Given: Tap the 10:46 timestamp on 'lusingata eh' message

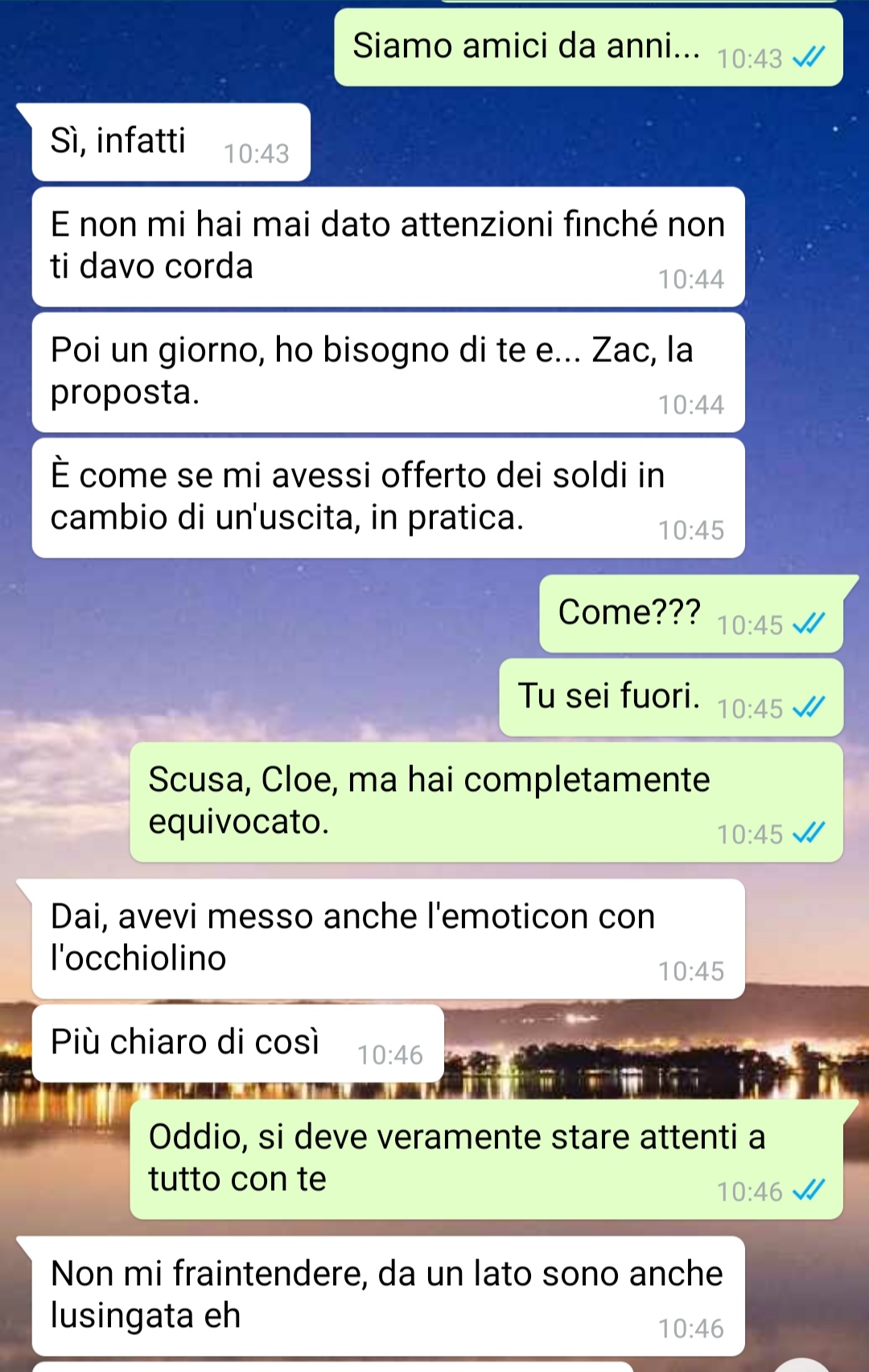Looking at the screenshot, I should tap(691, 1329).
